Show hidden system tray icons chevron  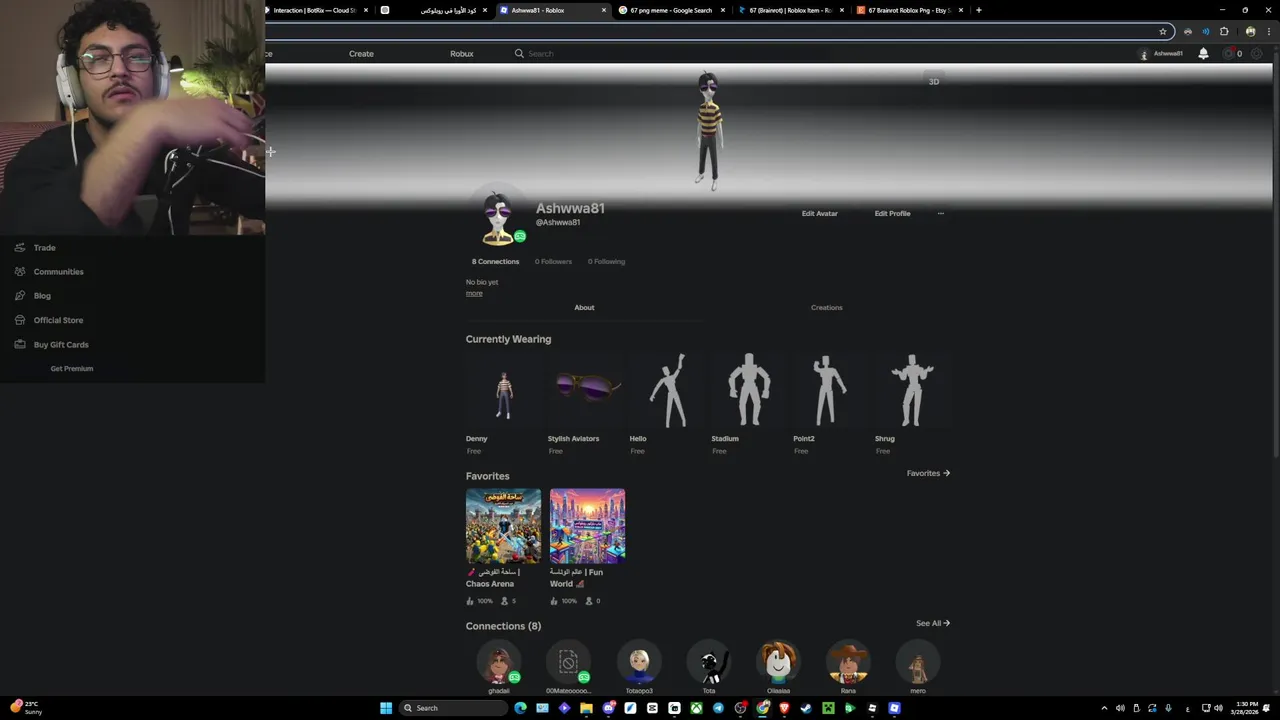[1104, 708]
